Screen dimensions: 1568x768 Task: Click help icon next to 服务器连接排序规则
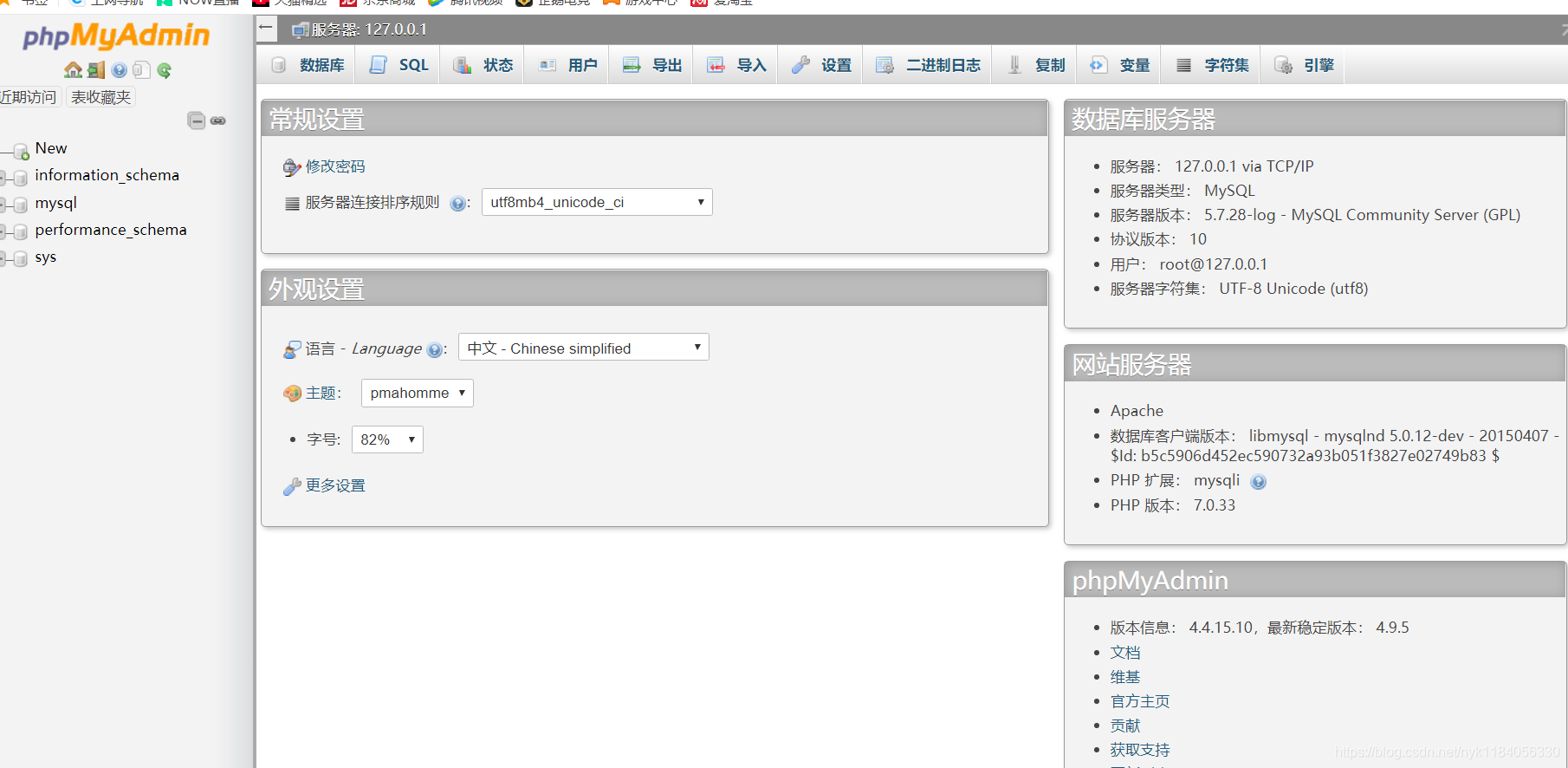457,204
